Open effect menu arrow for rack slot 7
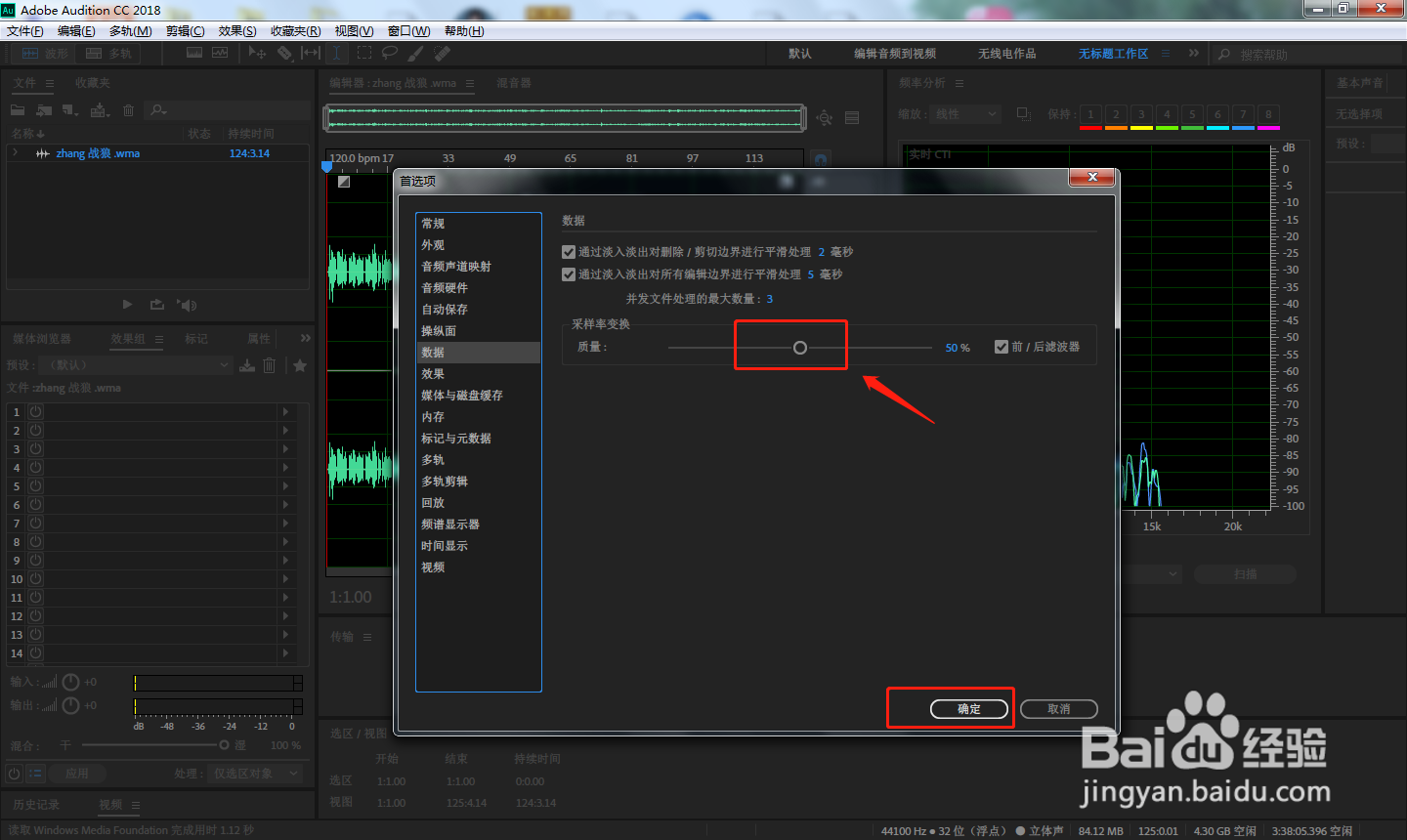The image size is (1407, 840). (285, 524)
